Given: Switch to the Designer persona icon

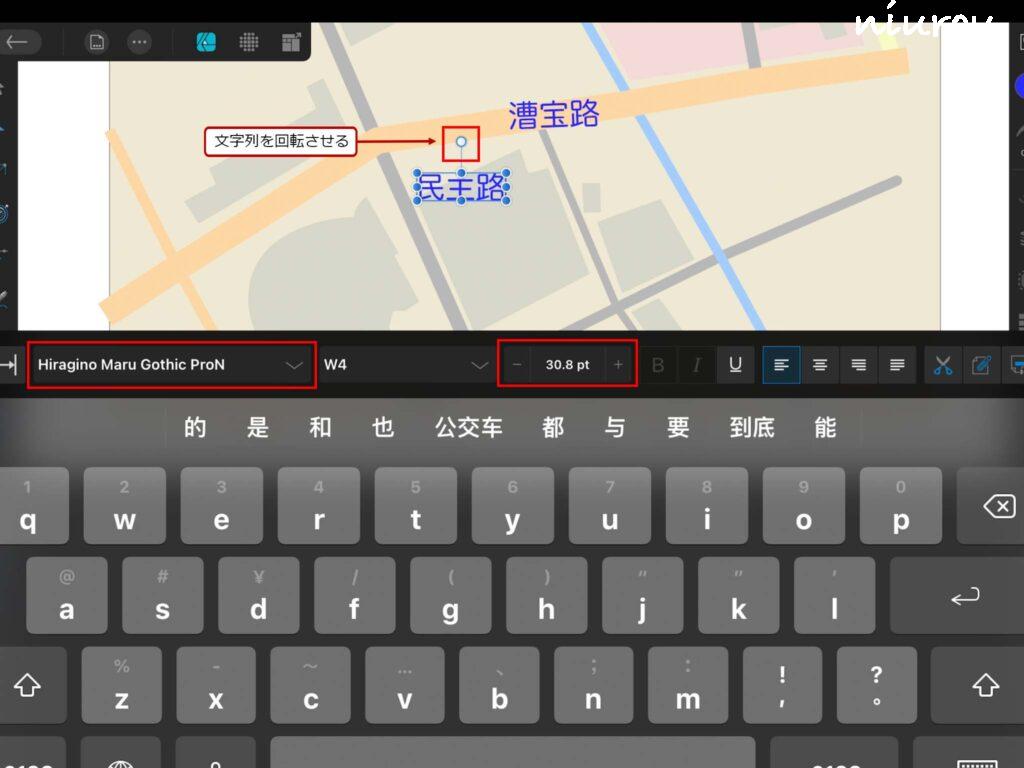Looking at the screenshot, I should point(206,42).
